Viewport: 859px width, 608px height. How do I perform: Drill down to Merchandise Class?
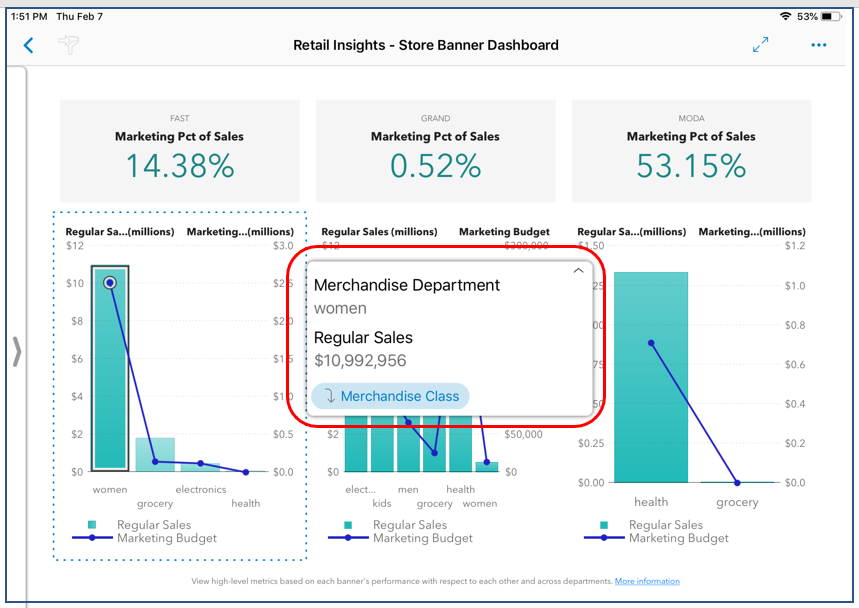389,396
